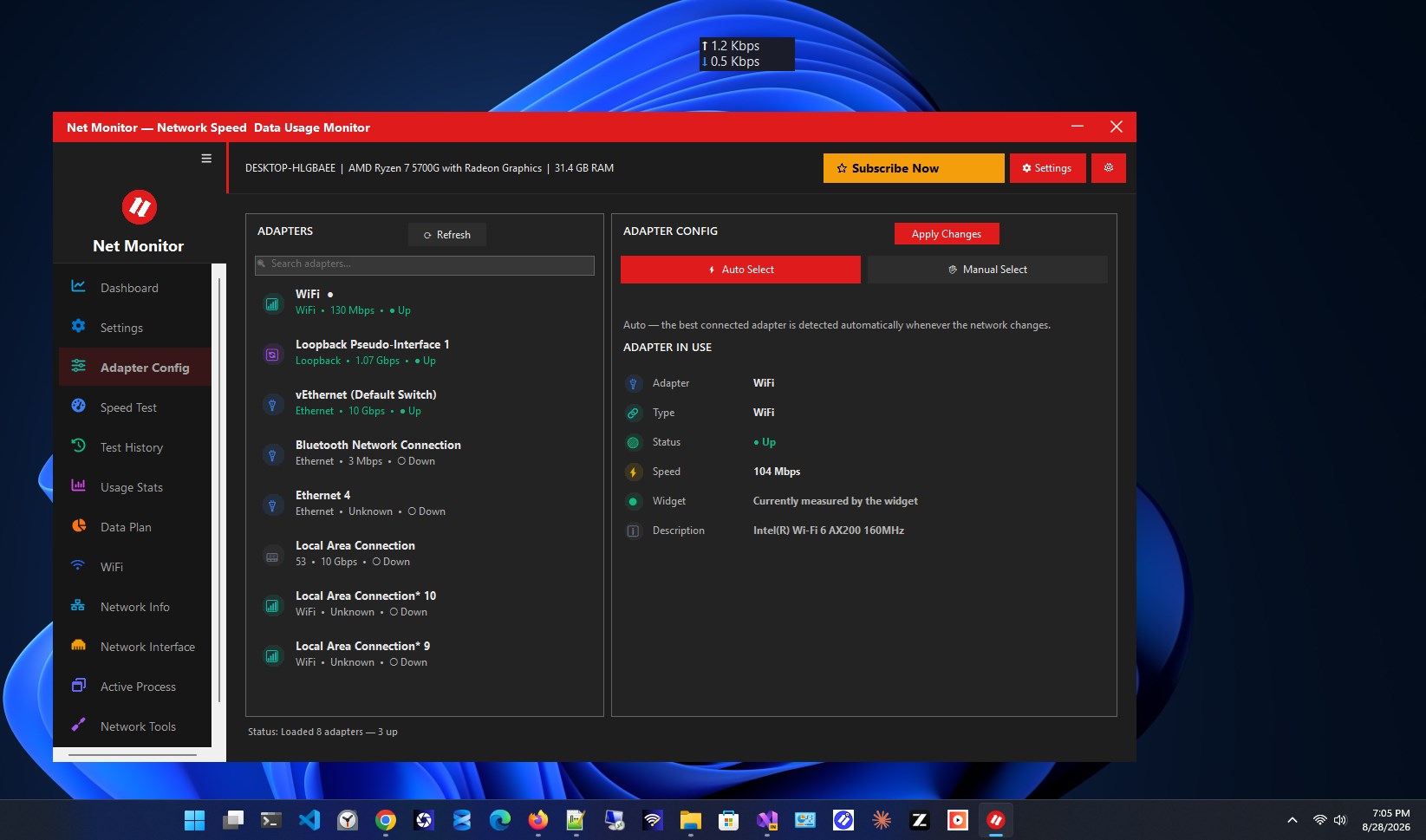Click the Usage Stats bar chart icon
1426x840 pixels.
click(78, 486)
